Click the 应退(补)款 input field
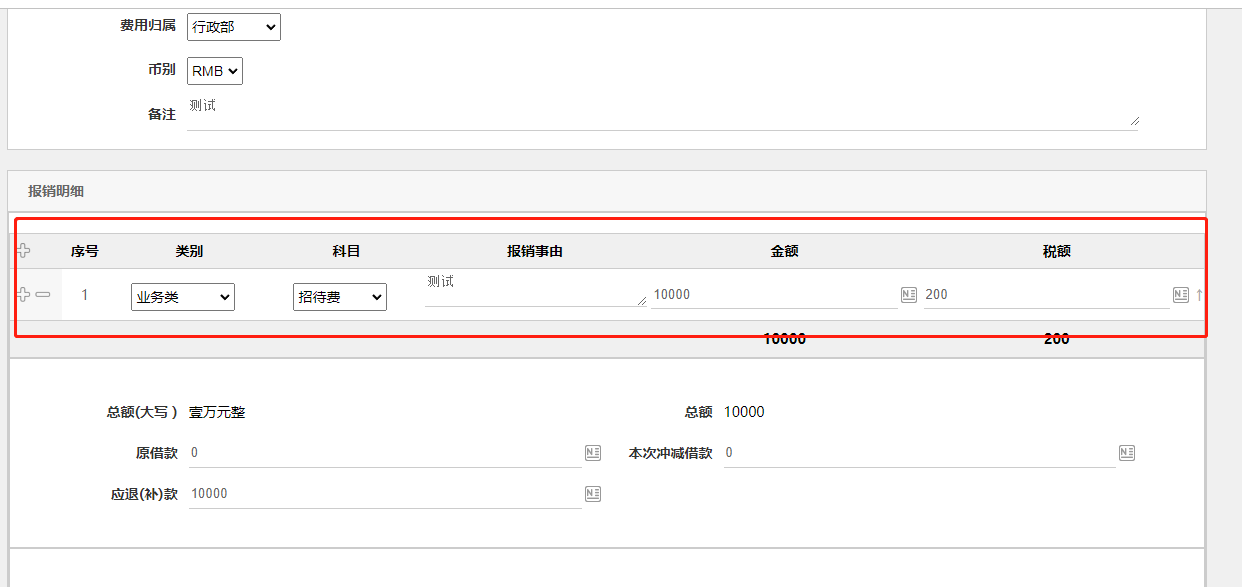Viewport: 1242px width, 587px height. click(385, 494)
